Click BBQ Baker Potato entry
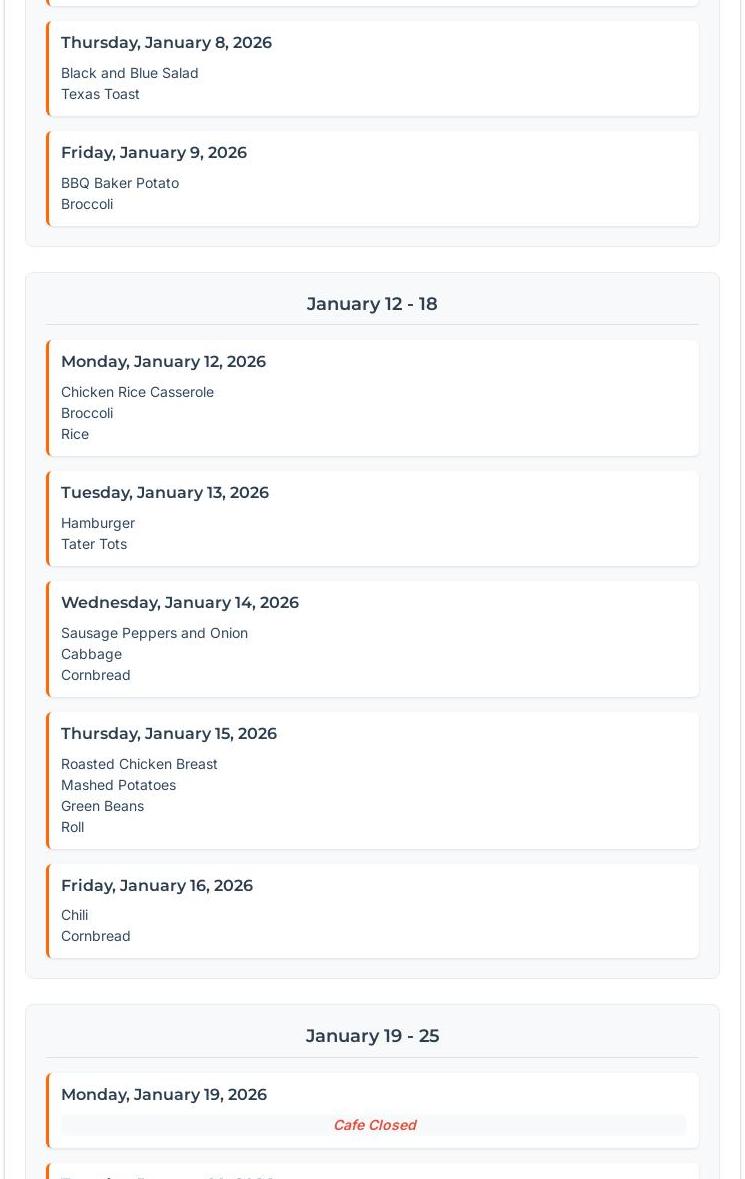Screen dimensions: 745x1179 tap(120, 183)
